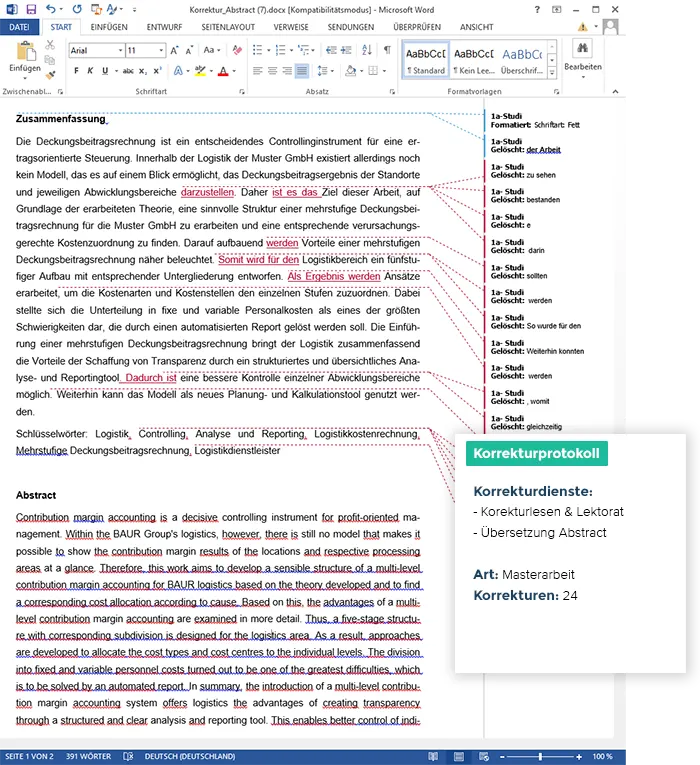Viewport: 700px width, 765px height.
Task: Open Word help with the question mark
Action: 537,9
